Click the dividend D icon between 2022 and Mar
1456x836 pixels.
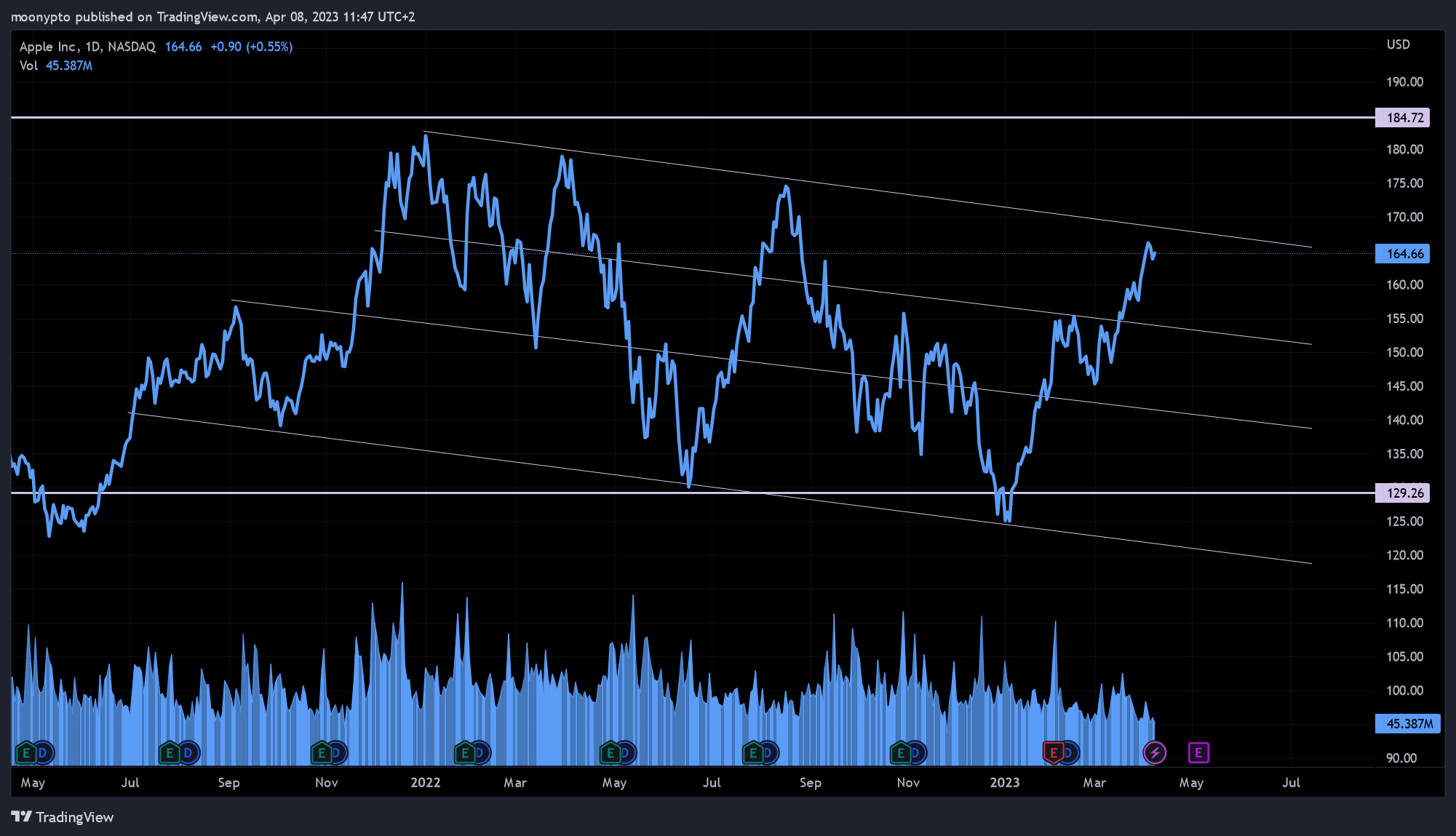coord(480,752)
